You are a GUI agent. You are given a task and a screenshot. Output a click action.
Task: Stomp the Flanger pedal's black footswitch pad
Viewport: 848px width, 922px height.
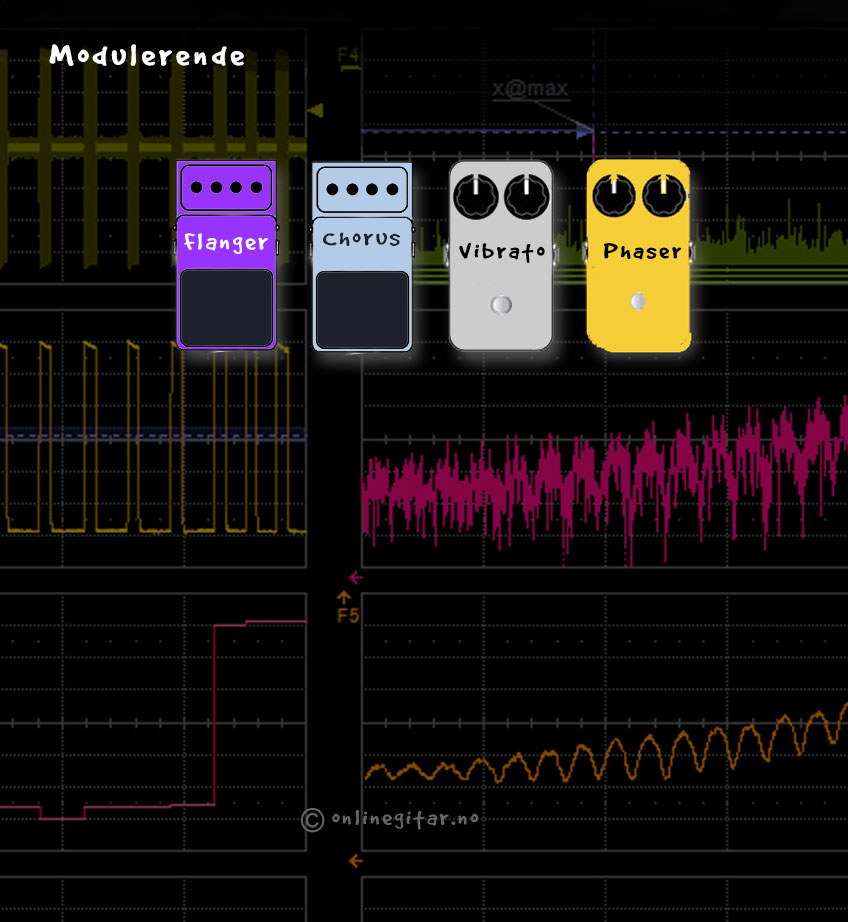coord(226,308)
